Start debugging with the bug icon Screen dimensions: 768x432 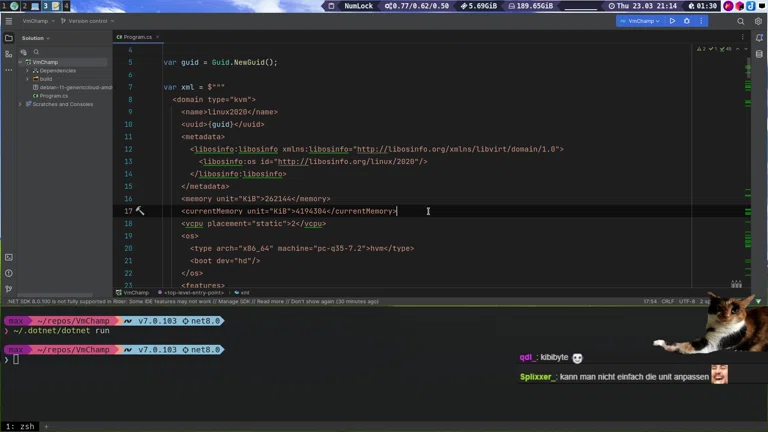(x=687, y=21)
